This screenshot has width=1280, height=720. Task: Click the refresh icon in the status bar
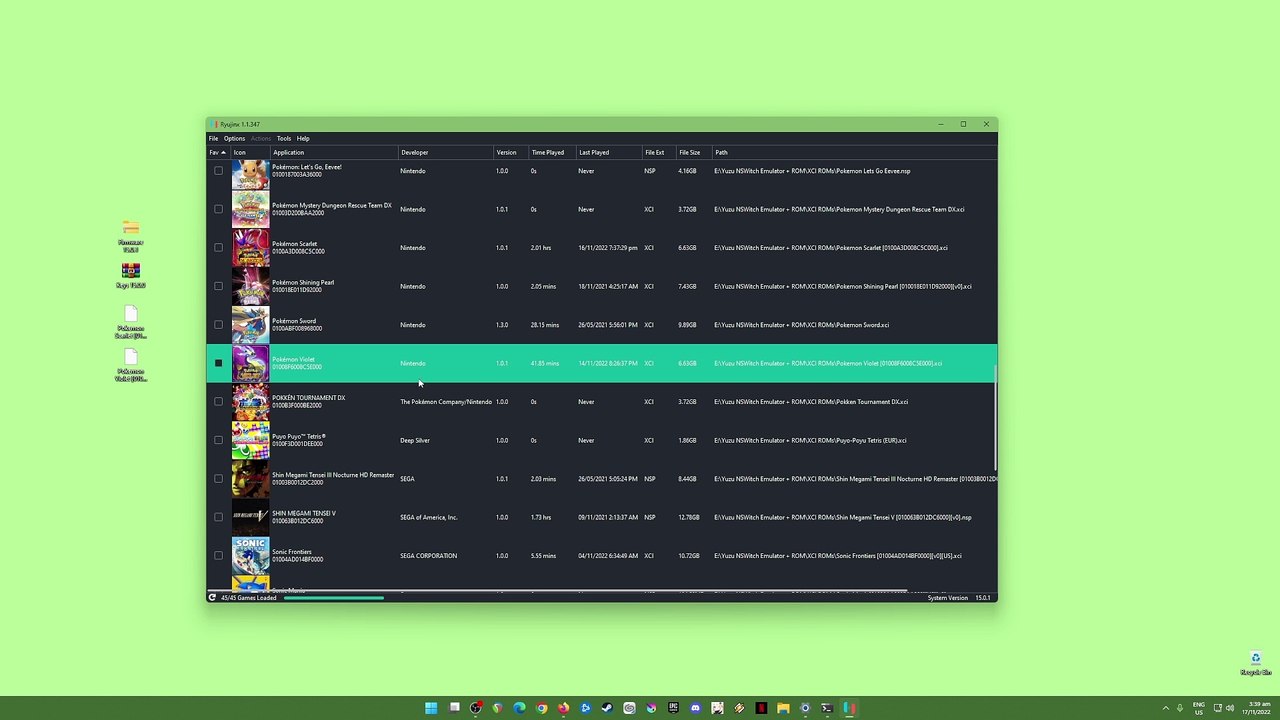(212, 598)
